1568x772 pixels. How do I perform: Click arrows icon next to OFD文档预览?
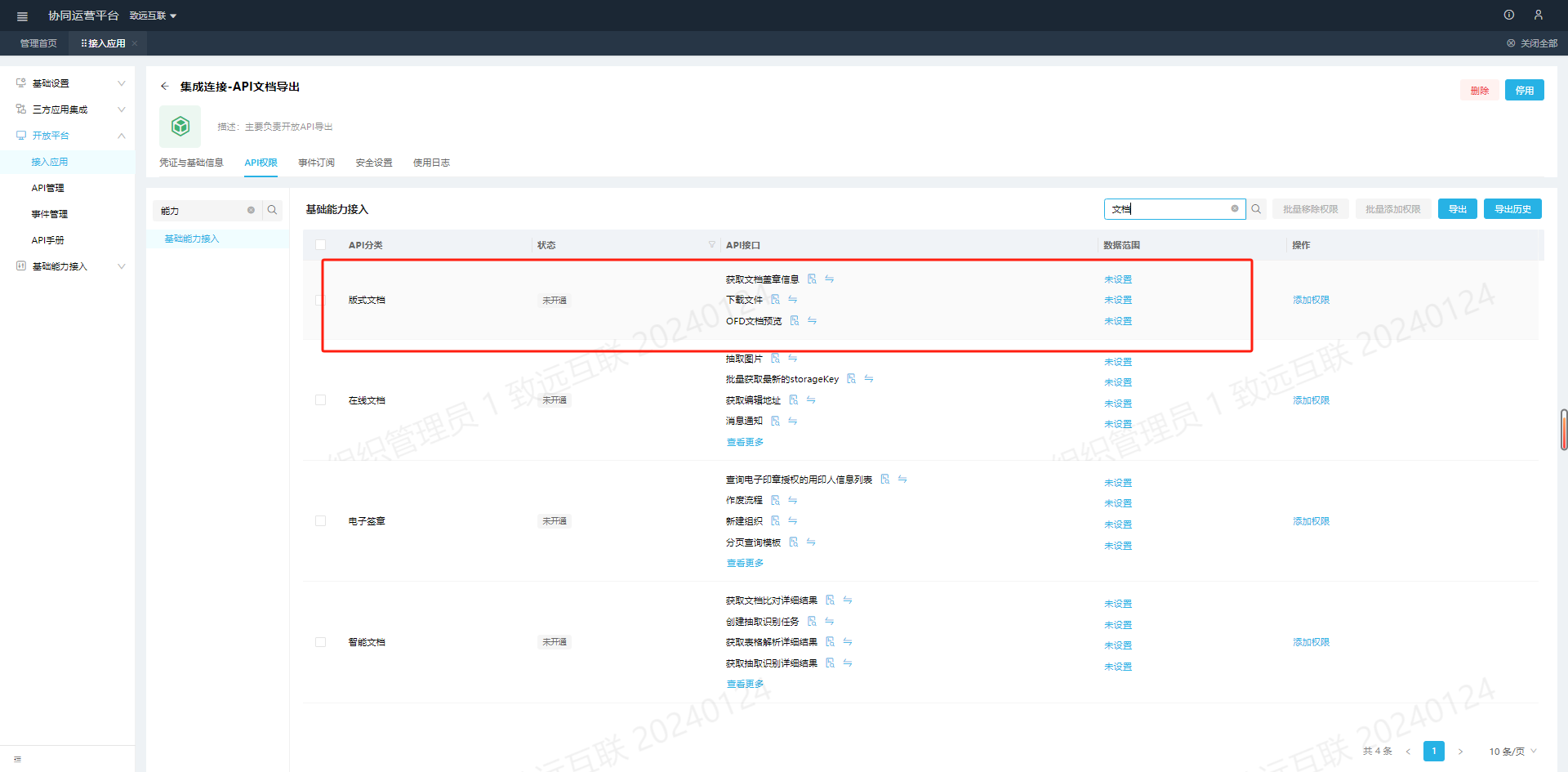[812, 321]
